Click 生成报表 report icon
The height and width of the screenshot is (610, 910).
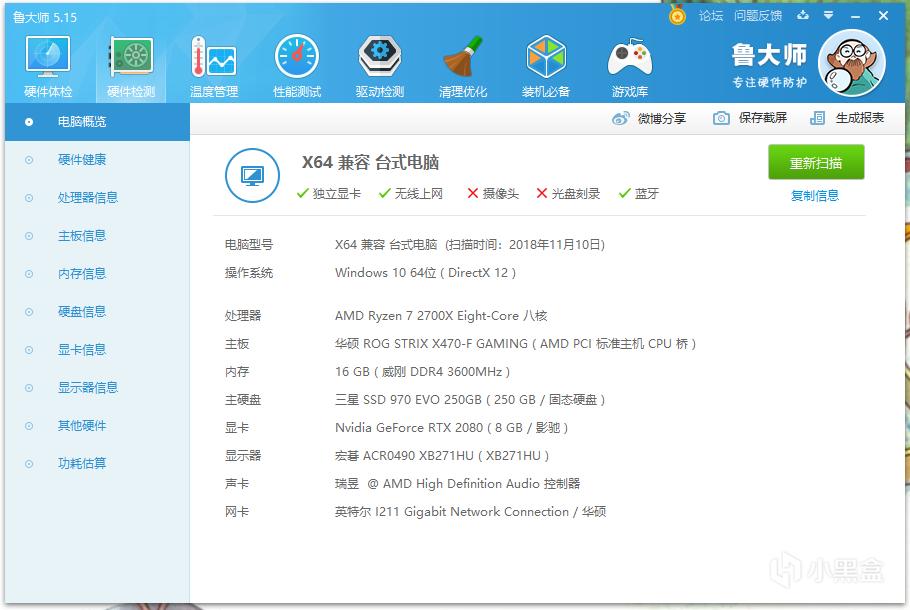[x=817, y=118]
